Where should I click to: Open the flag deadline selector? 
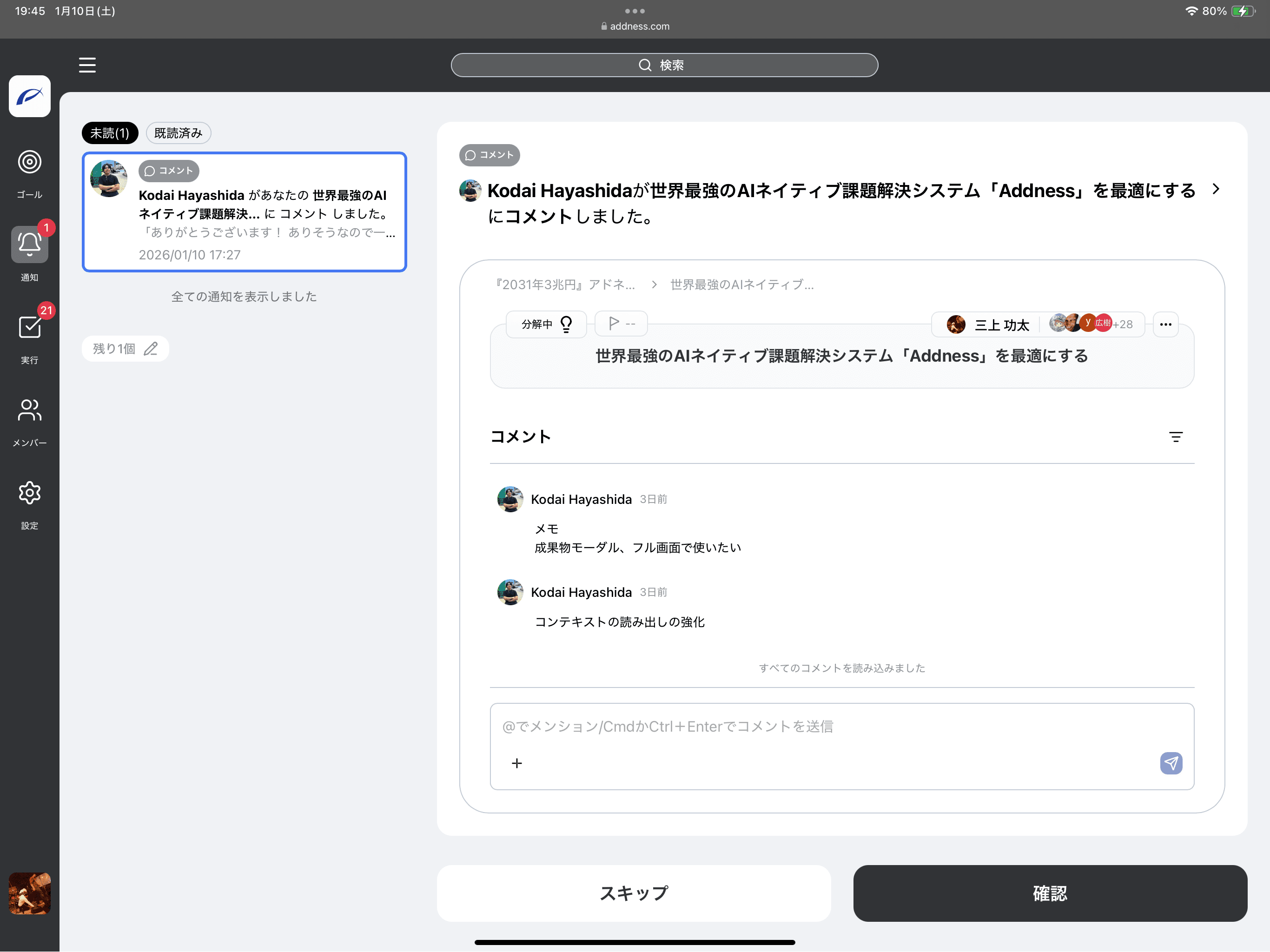621,324
